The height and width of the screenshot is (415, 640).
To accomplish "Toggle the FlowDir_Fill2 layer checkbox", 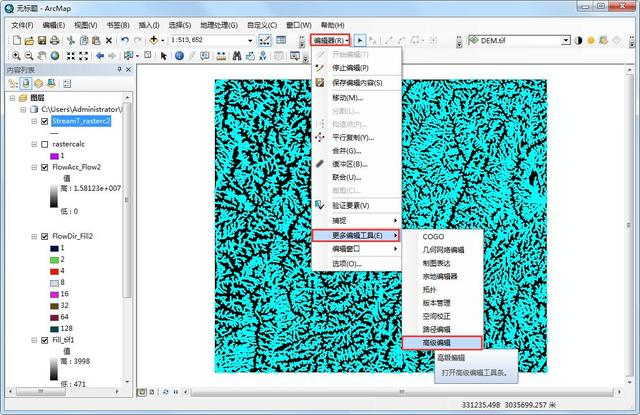I will [x=45, y=236].
